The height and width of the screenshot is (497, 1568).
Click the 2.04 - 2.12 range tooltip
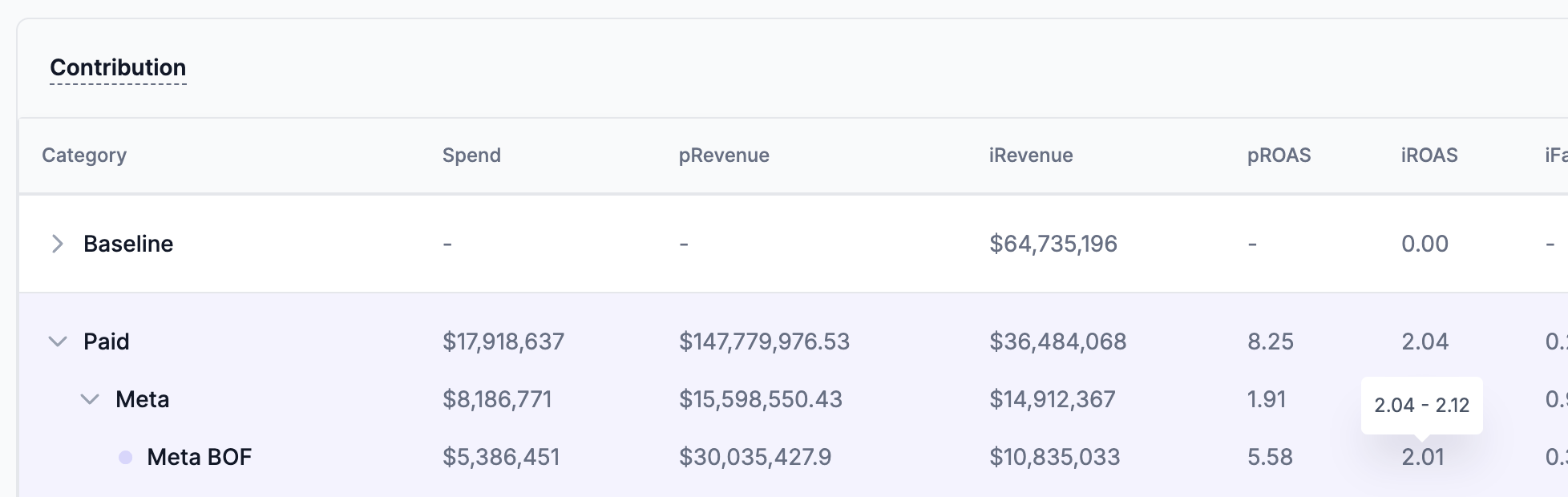pos(1421,405)
